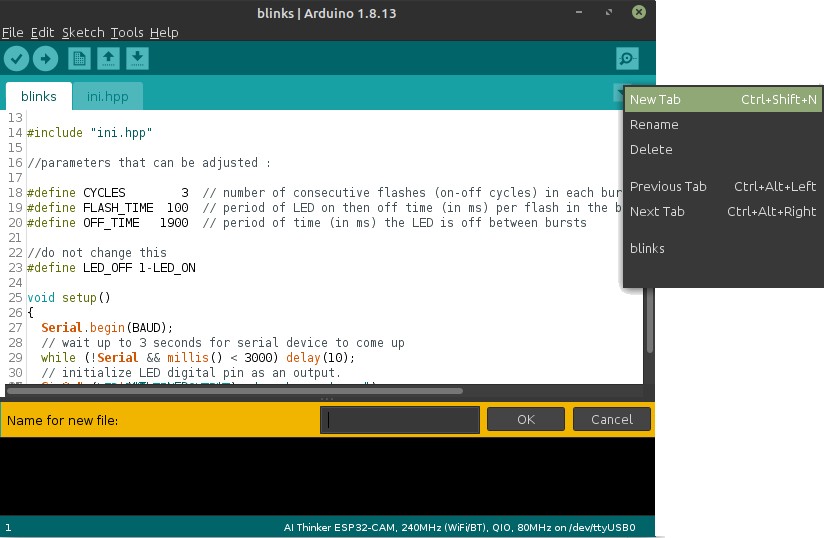Open the File menu
Viewport: 824px width, 538px height.
point(12,32)
